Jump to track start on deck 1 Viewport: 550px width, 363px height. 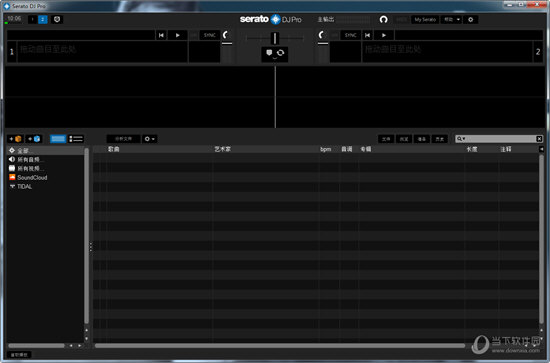161,35
